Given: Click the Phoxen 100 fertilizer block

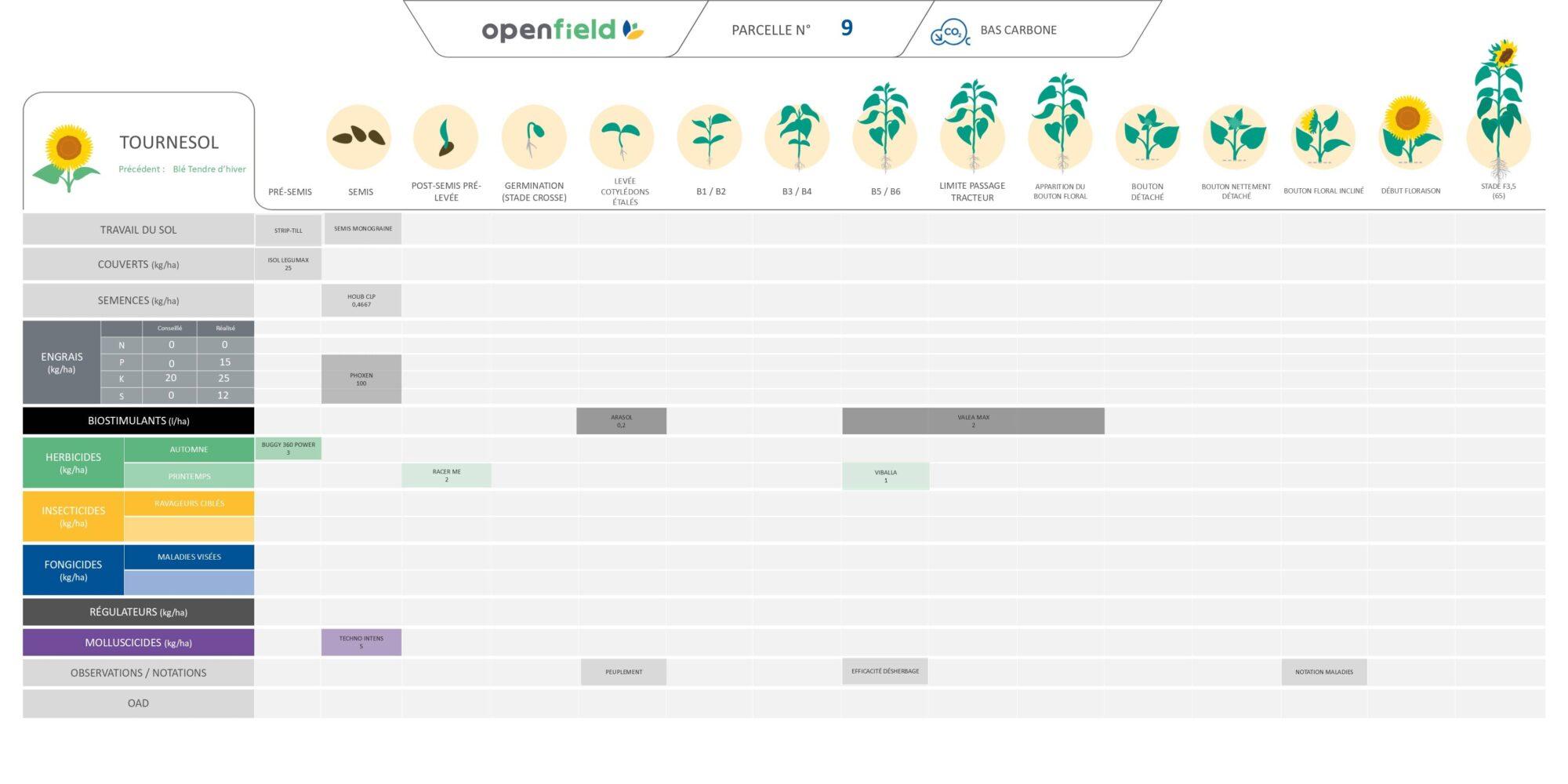Looking at the screenshot, I should (361, 379).
